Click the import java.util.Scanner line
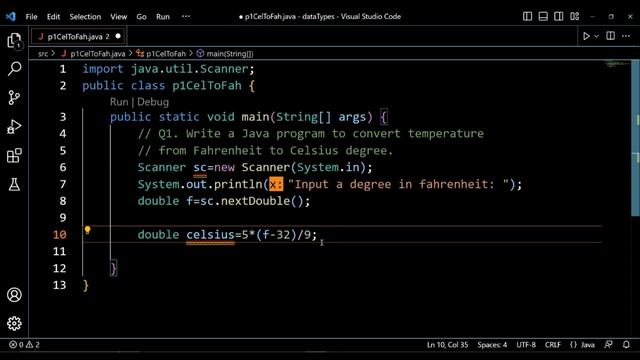 pos(168,69)
